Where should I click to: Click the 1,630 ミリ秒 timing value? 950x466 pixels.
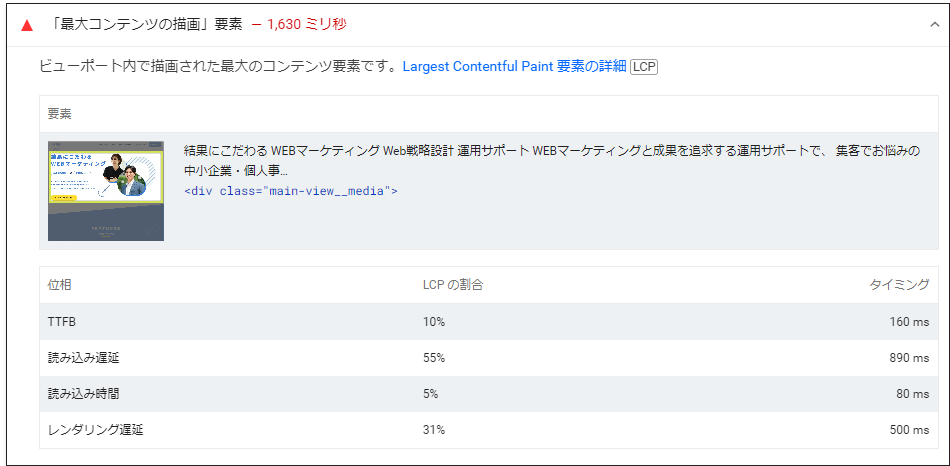point(307,24)
